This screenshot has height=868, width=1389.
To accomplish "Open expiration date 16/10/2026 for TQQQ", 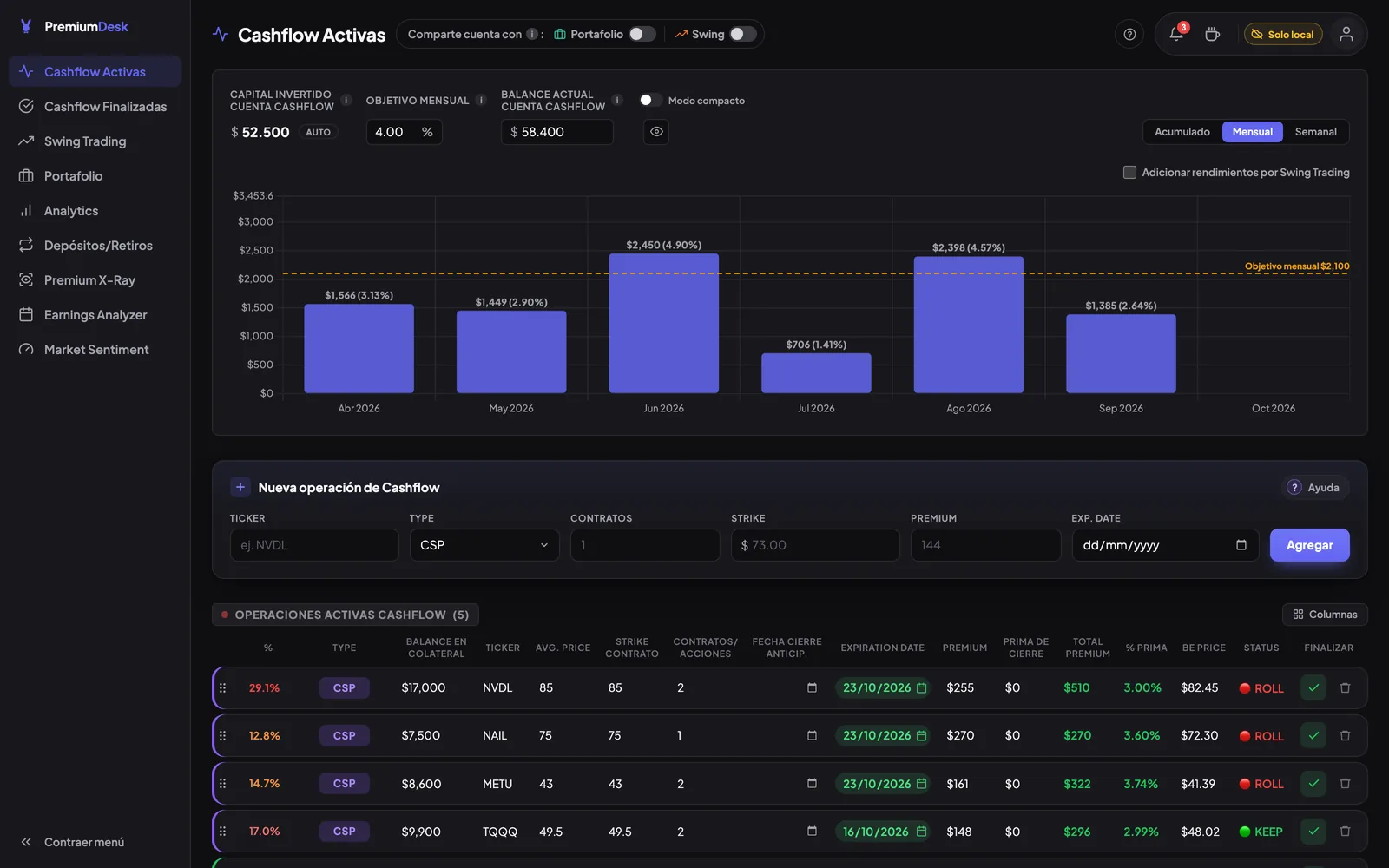I will (x=884, y=831).
